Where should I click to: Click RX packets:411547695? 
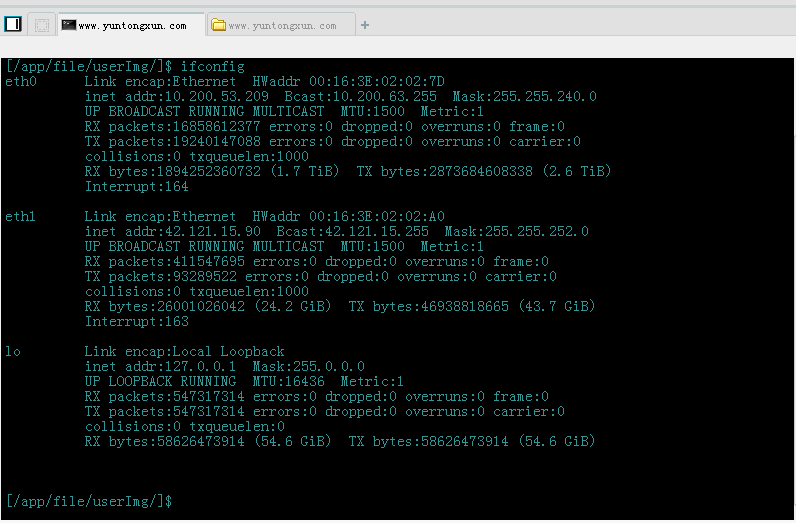pyautogui.click(x=164, y=262)
